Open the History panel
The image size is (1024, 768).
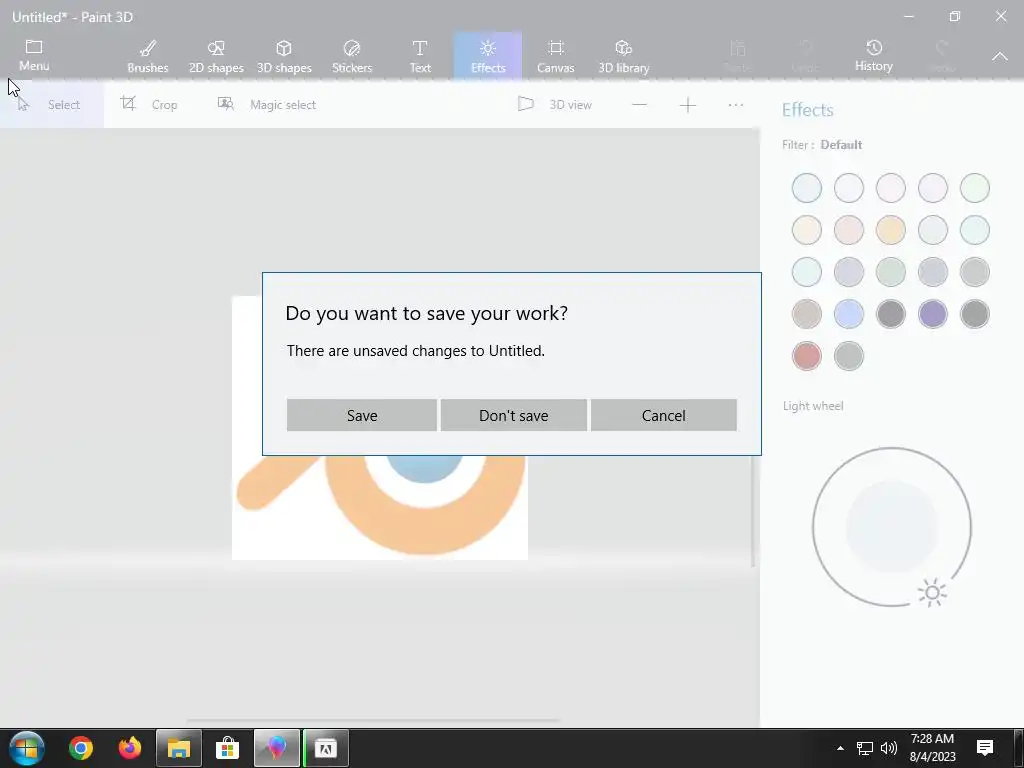(x=874, y=55)
